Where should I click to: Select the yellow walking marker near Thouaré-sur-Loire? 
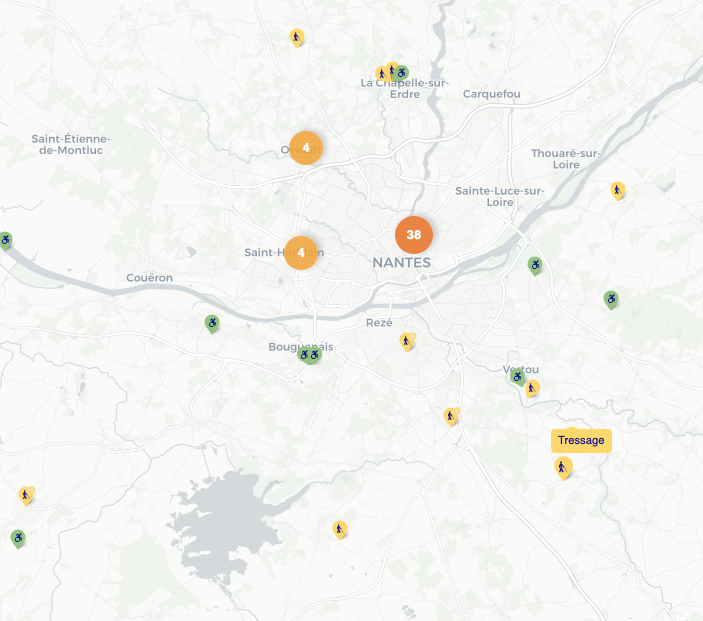[x=618, y=189]
